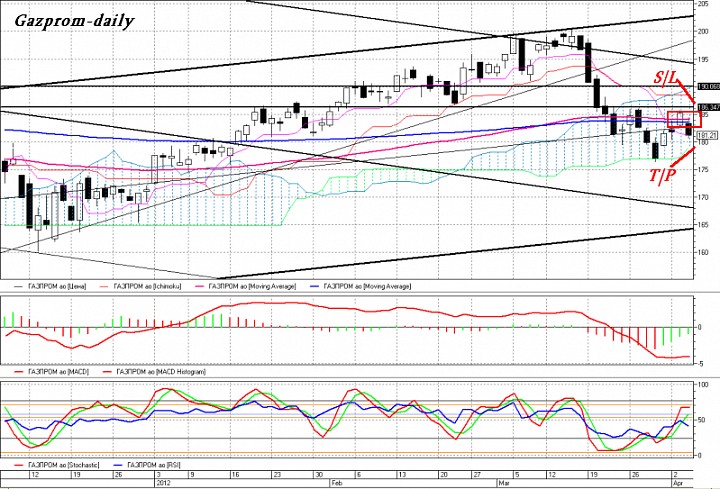Click the 23 date label in January
This screenshot has height=489, width=720.
277,475
